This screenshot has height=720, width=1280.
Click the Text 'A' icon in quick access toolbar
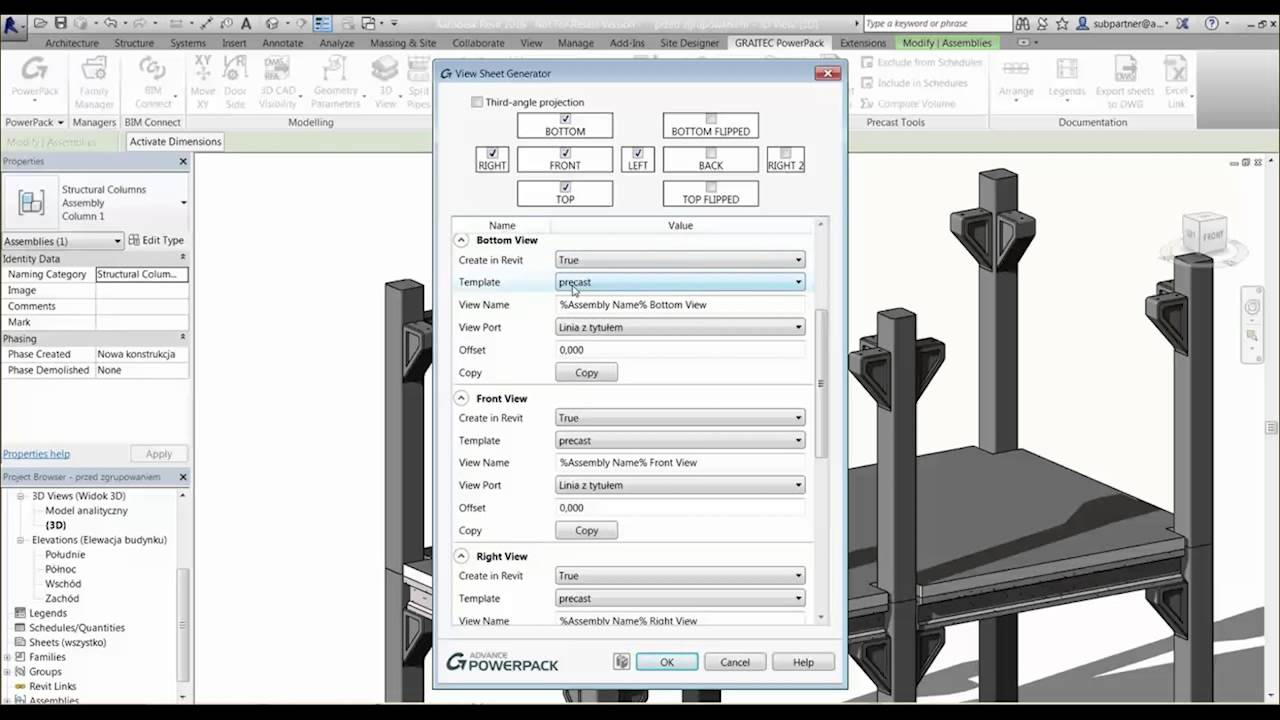[246, 23]
